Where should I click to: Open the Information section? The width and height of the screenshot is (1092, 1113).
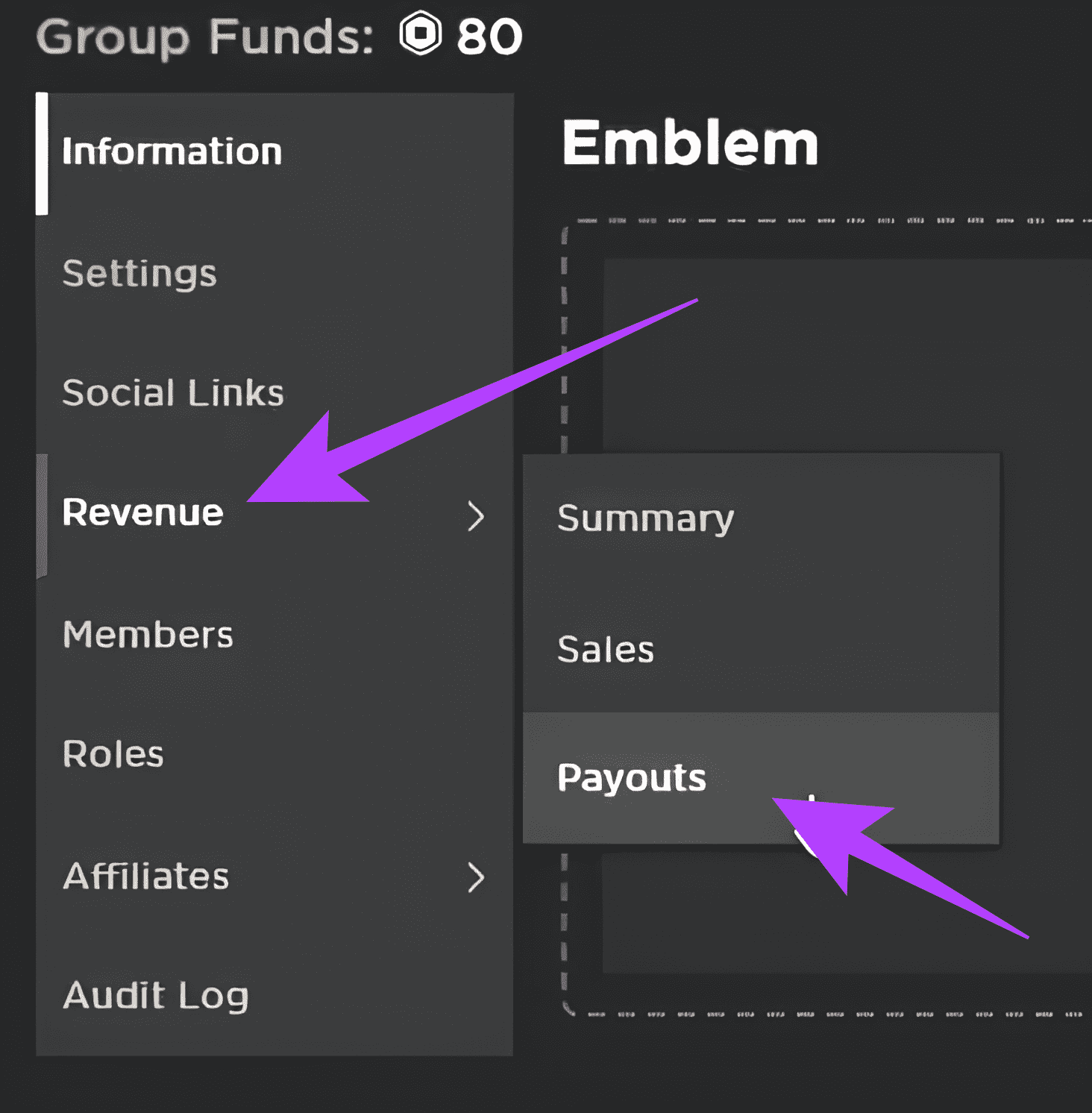click(x=172, y=152)
